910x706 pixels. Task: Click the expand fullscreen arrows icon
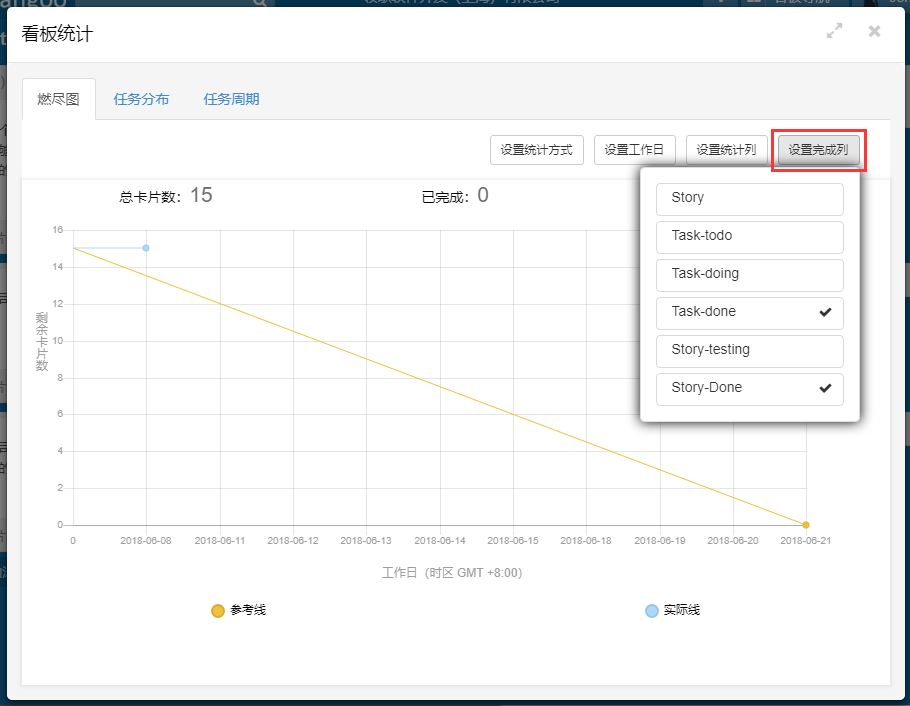tap(834, 32)
